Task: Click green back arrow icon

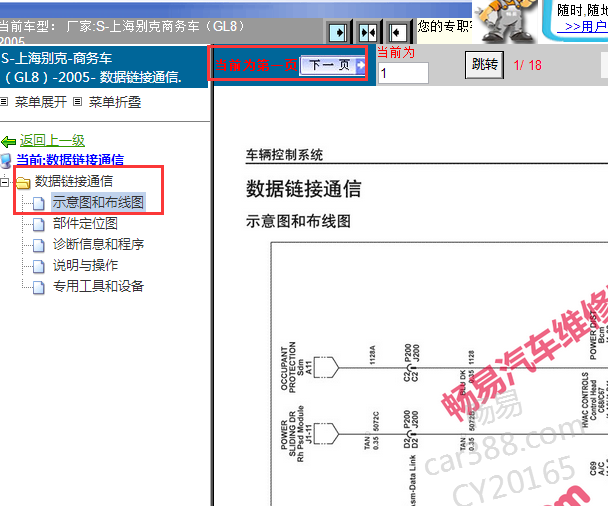Action: [x=9, y=142]
